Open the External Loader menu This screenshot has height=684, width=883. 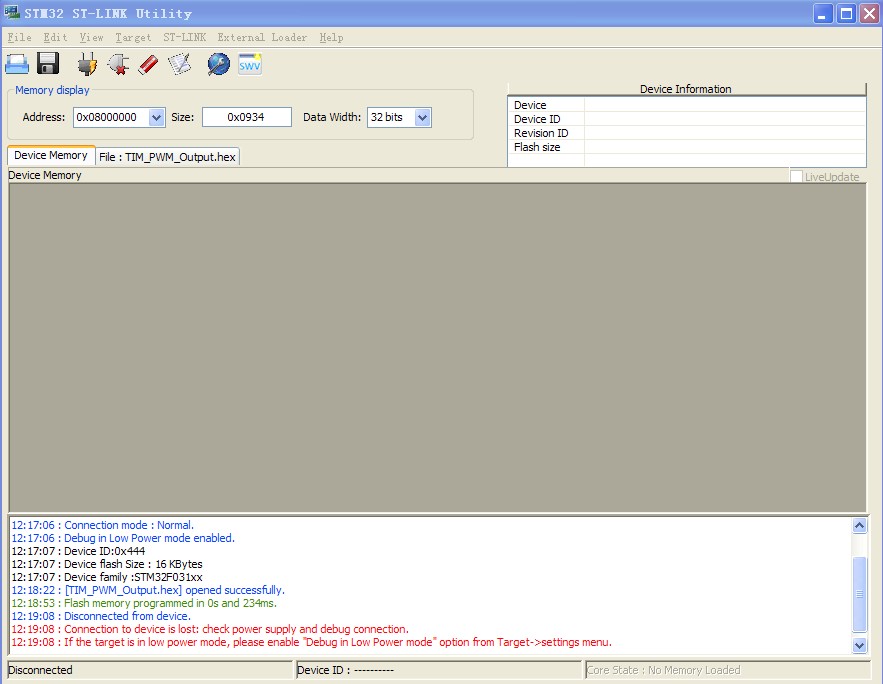262,37
